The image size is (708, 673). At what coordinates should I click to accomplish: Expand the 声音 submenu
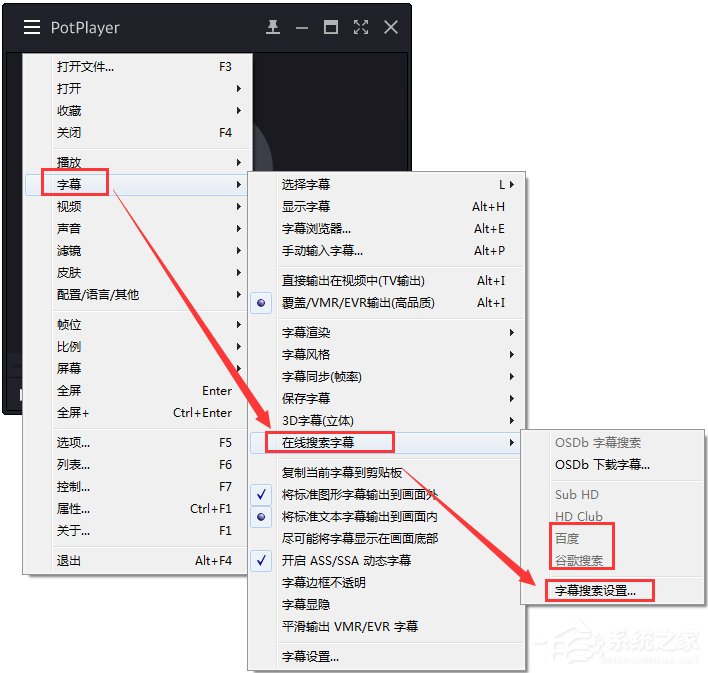136,229
